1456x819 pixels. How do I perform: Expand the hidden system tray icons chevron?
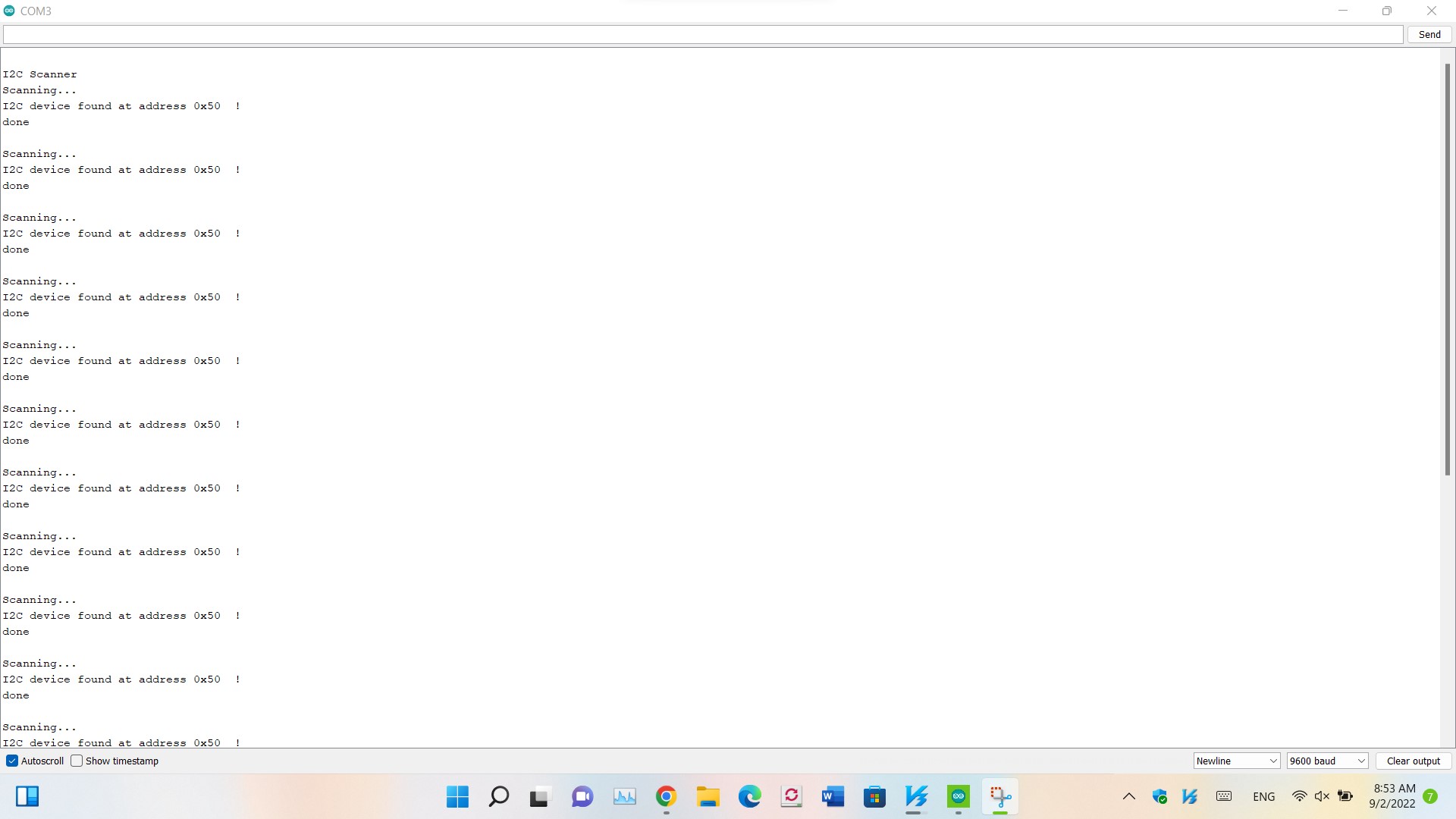[1128, 796]
